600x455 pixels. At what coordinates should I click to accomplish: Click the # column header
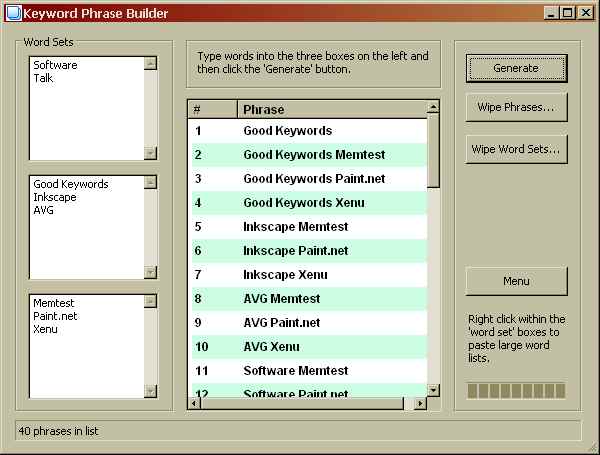click(x=213, y=110)
